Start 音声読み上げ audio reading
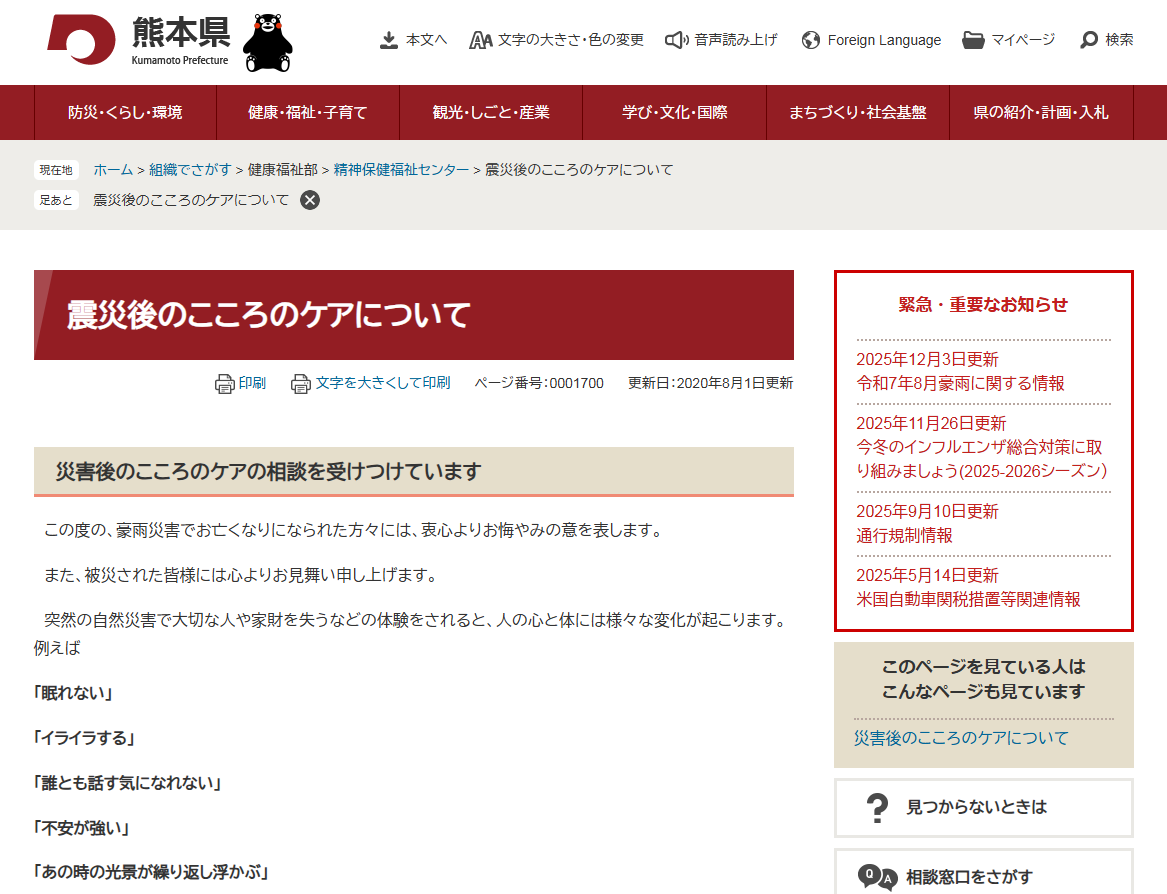The width and height of the screenshot is (1167, 894). click(x=677, y=40)
